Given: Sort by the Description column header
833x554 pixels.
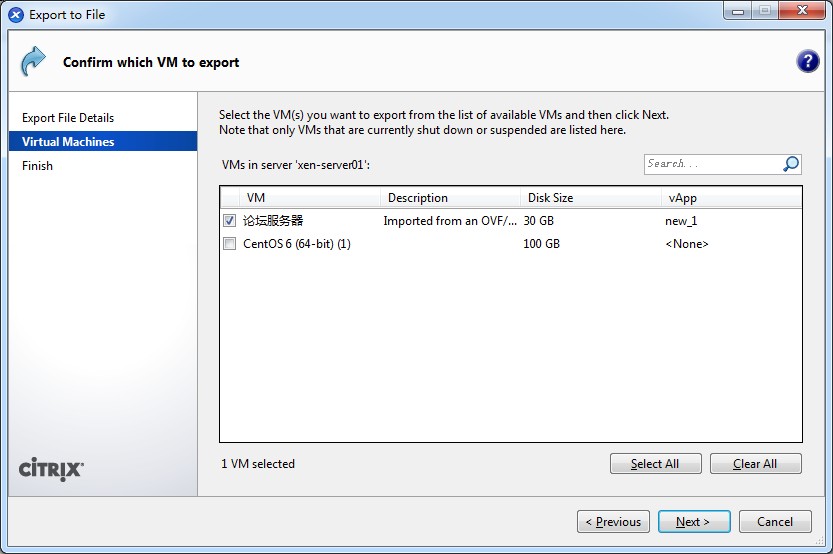Looking at the screenshot, I should [x=450, y=198].
